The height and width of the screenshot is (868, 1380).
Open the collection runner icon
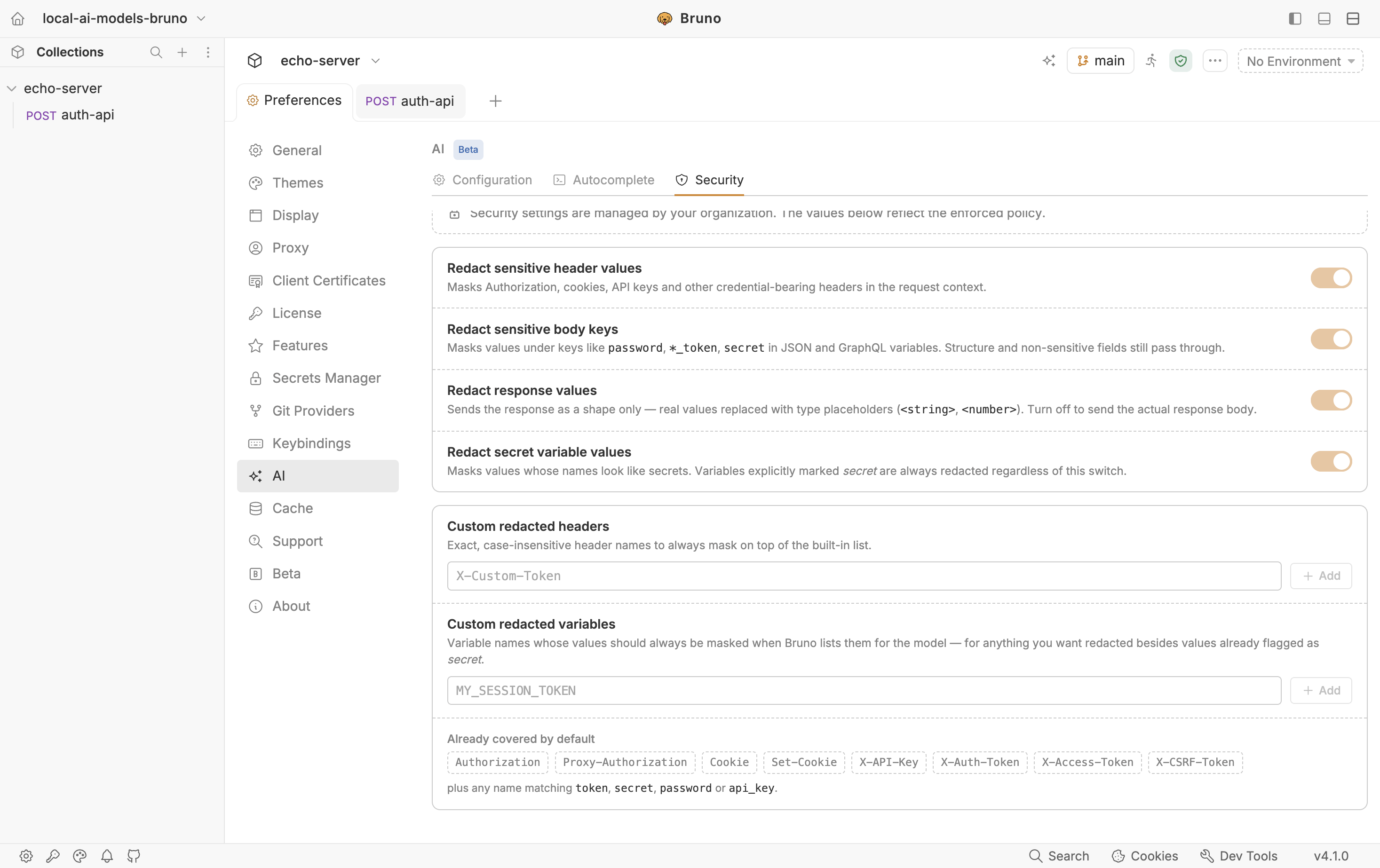(1151, 61)
